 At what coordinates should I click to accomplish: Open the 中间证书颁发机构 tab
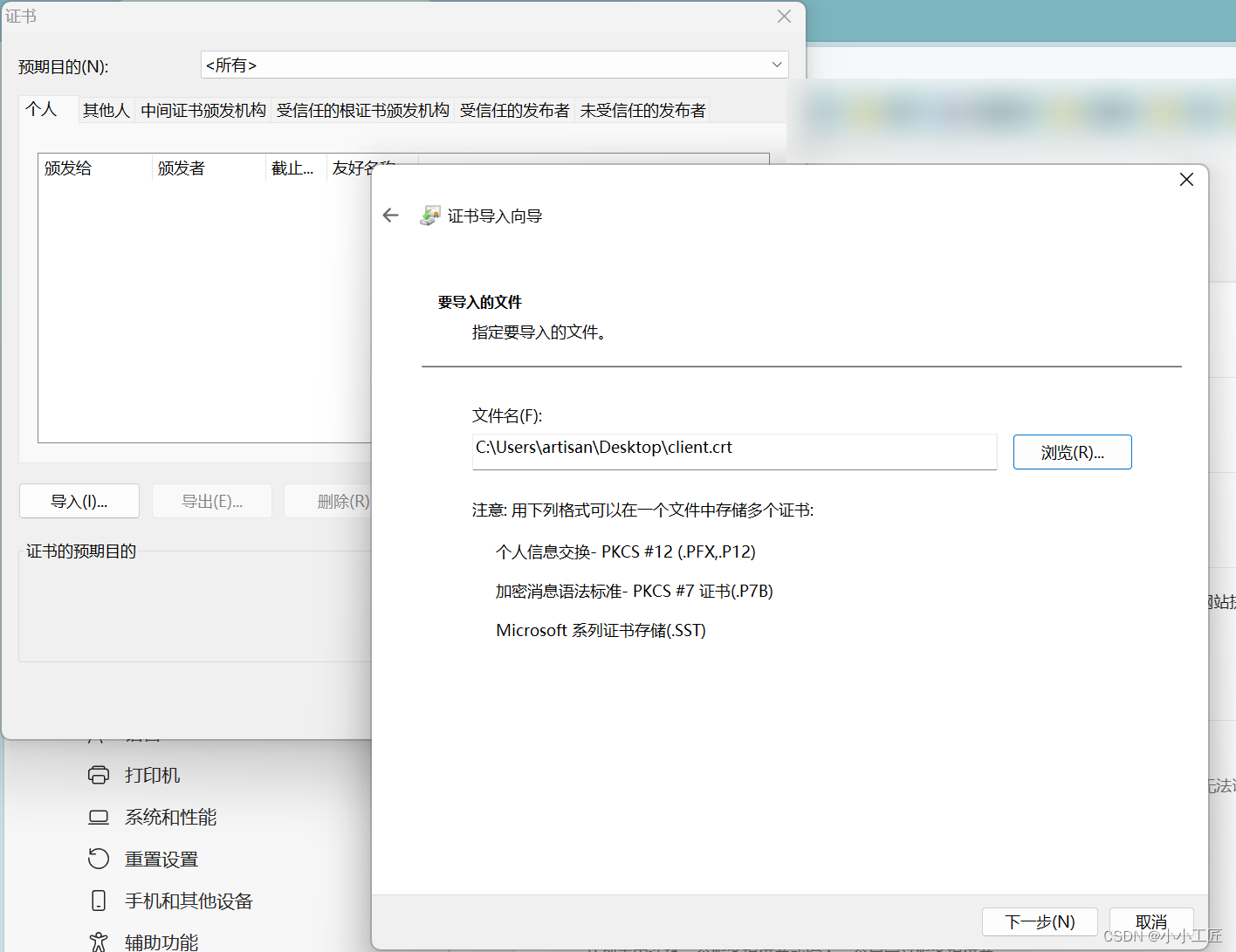[203, 110]
